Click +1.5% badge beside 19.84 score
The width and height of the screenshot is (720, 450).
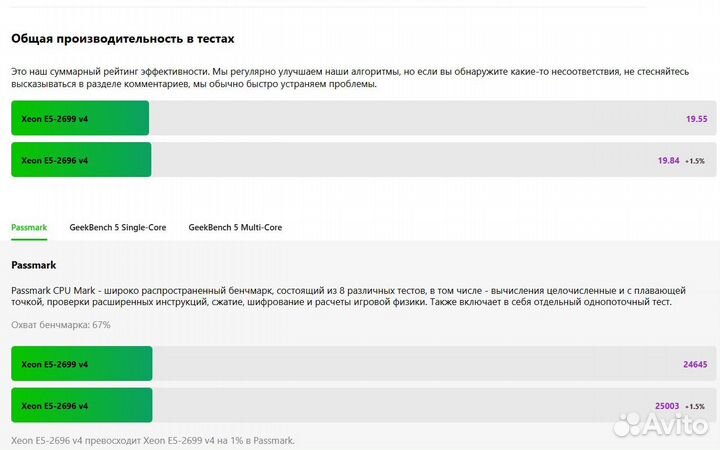coord(695,160)
